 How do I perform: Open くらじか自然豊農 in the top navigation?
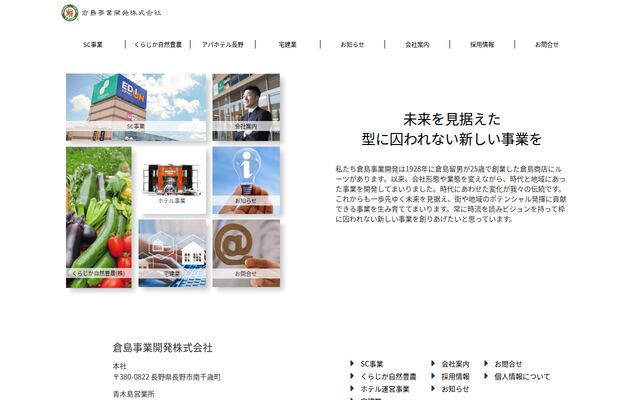(158, 44)
